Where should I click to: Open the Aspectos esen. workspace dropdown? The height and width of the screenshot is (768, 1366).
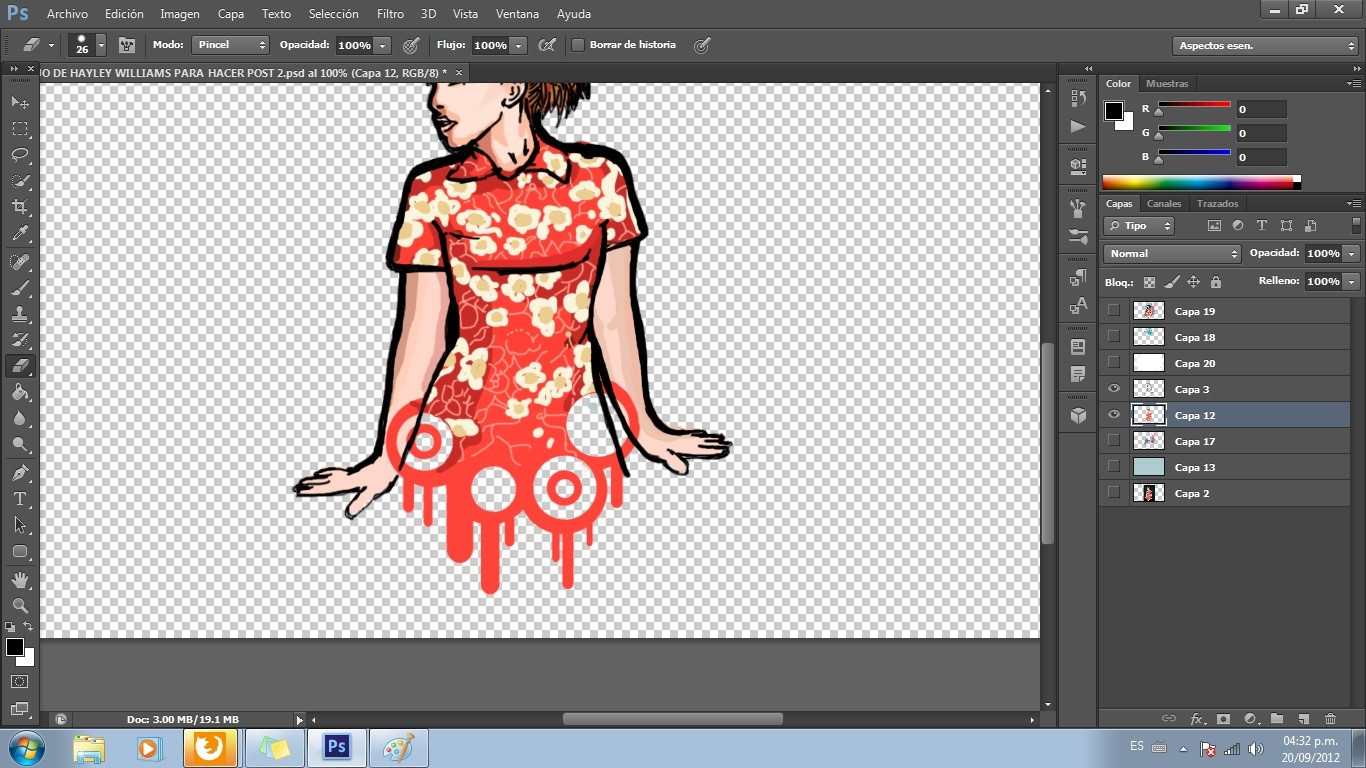pyautogui.click(x=1265, y=45)
